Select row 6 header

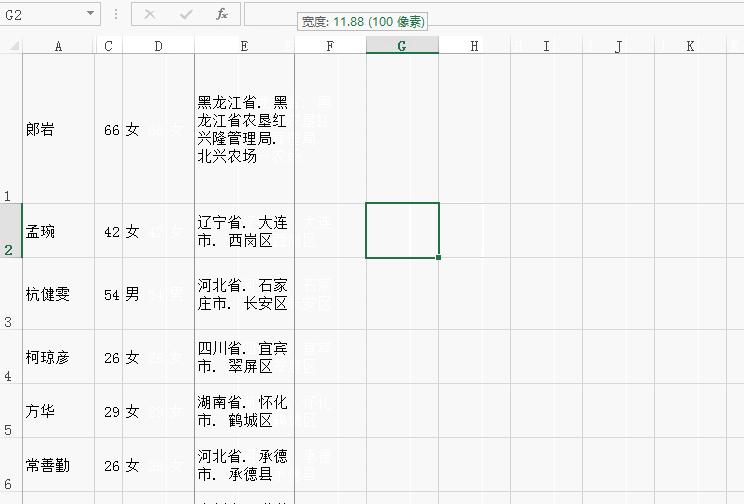point(11,465)
